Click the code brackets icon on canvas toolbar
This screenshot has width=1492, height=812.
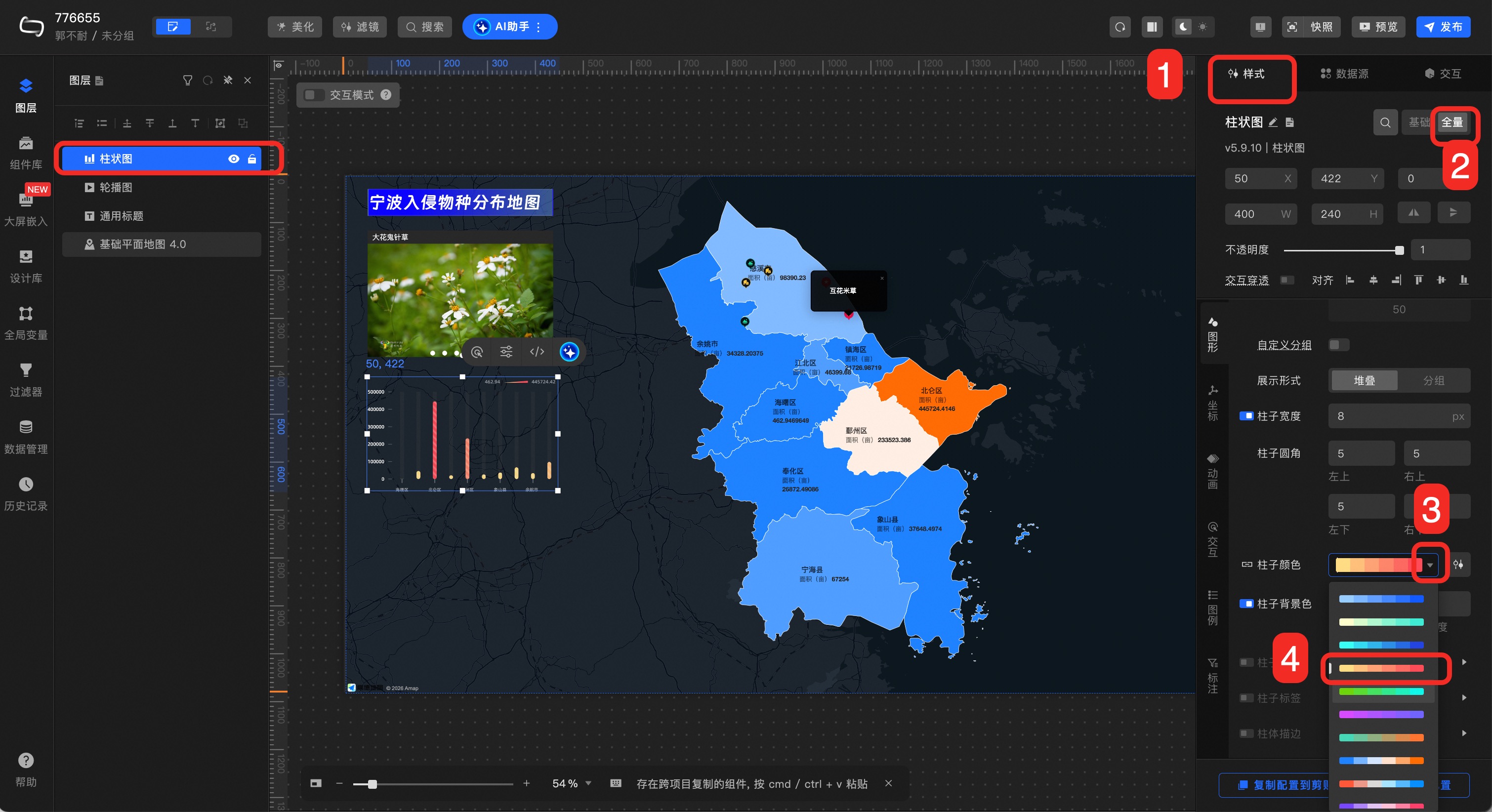point(537,352)
